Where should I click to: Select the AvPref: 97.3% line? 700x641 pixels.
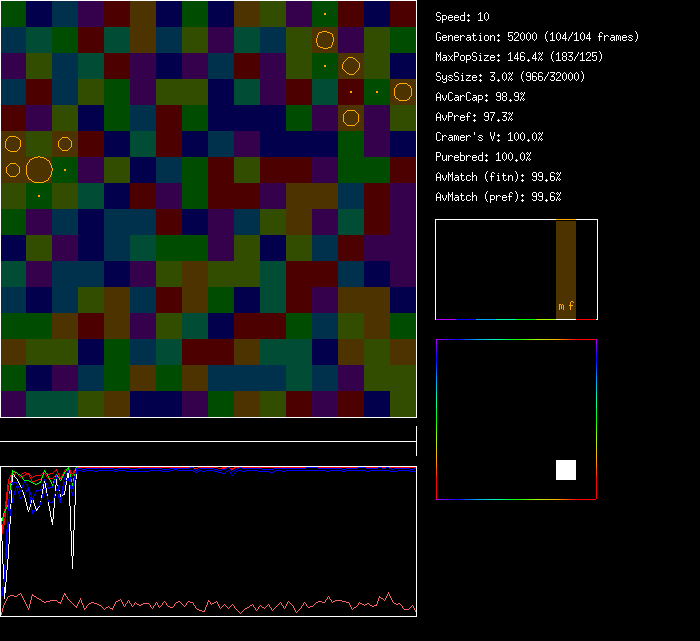tap(474, 117)
